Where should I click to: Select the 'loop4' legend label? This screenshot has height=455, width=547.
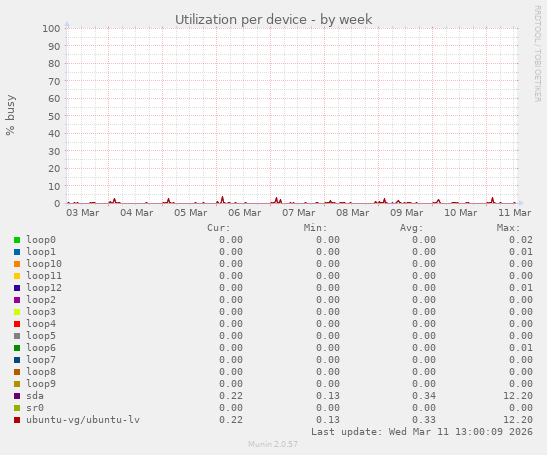[41, 324]
